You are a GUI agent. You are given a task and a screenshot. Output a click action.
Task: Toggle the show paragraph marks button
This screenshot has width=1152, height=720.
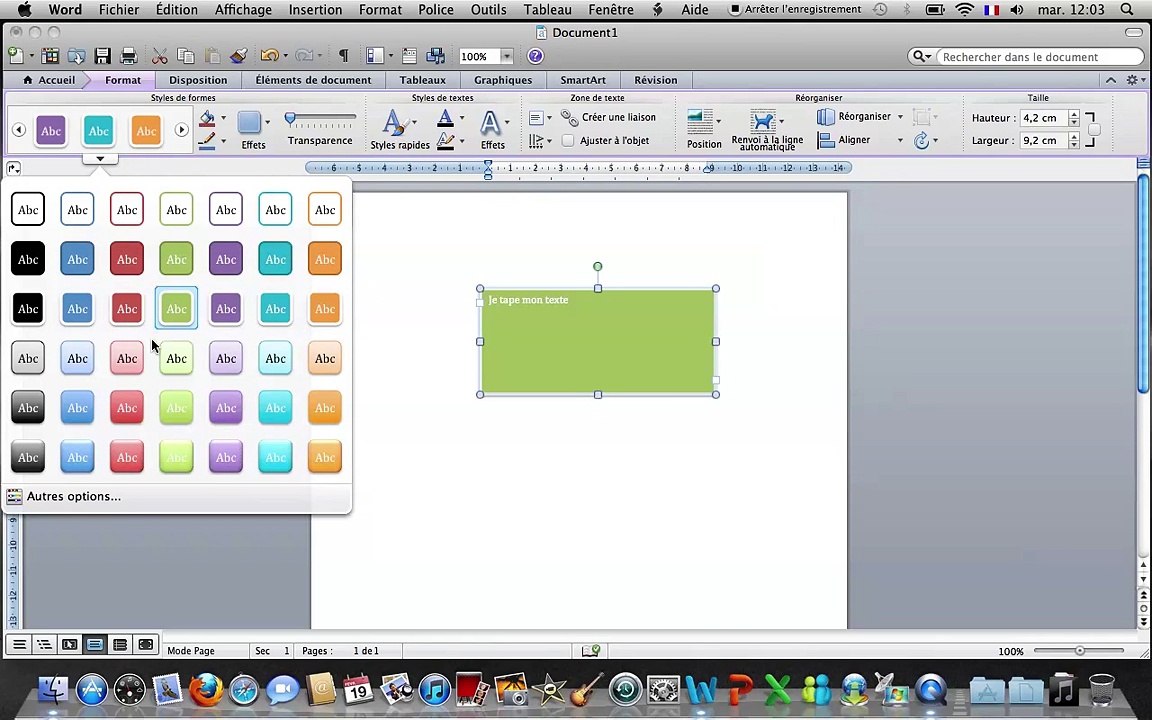click(x=343, y=56)
